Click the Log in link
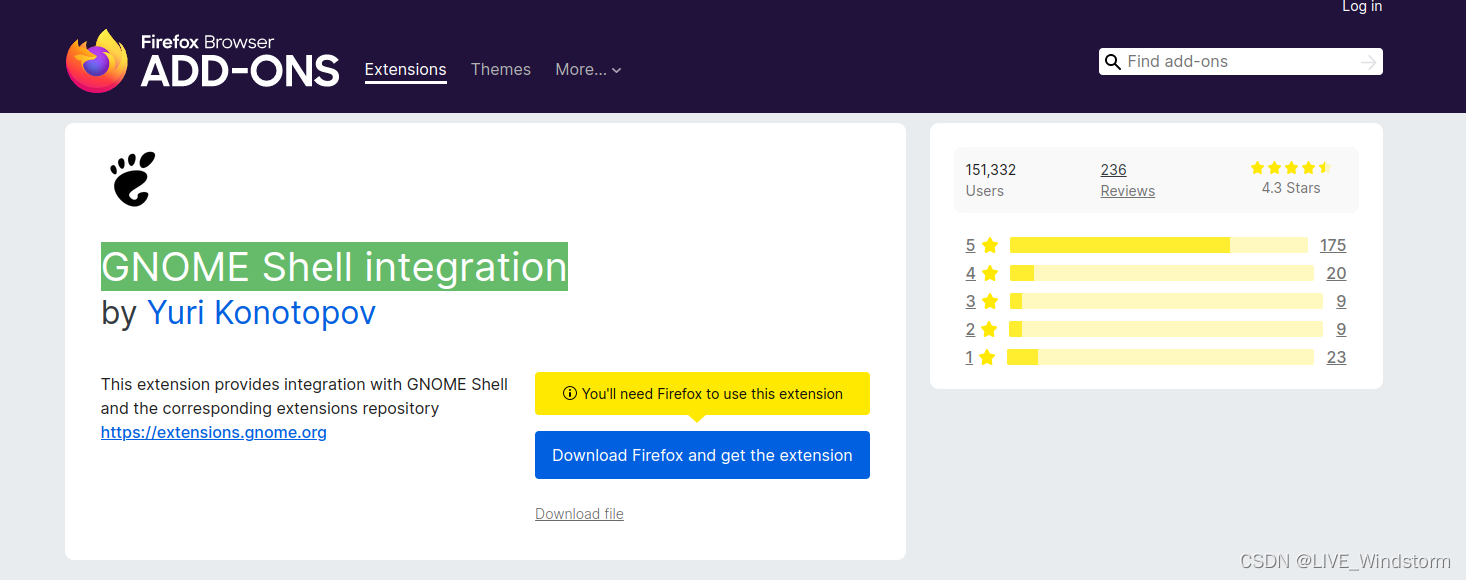Screen dimensions: 1466x580 coord(1362,7)
